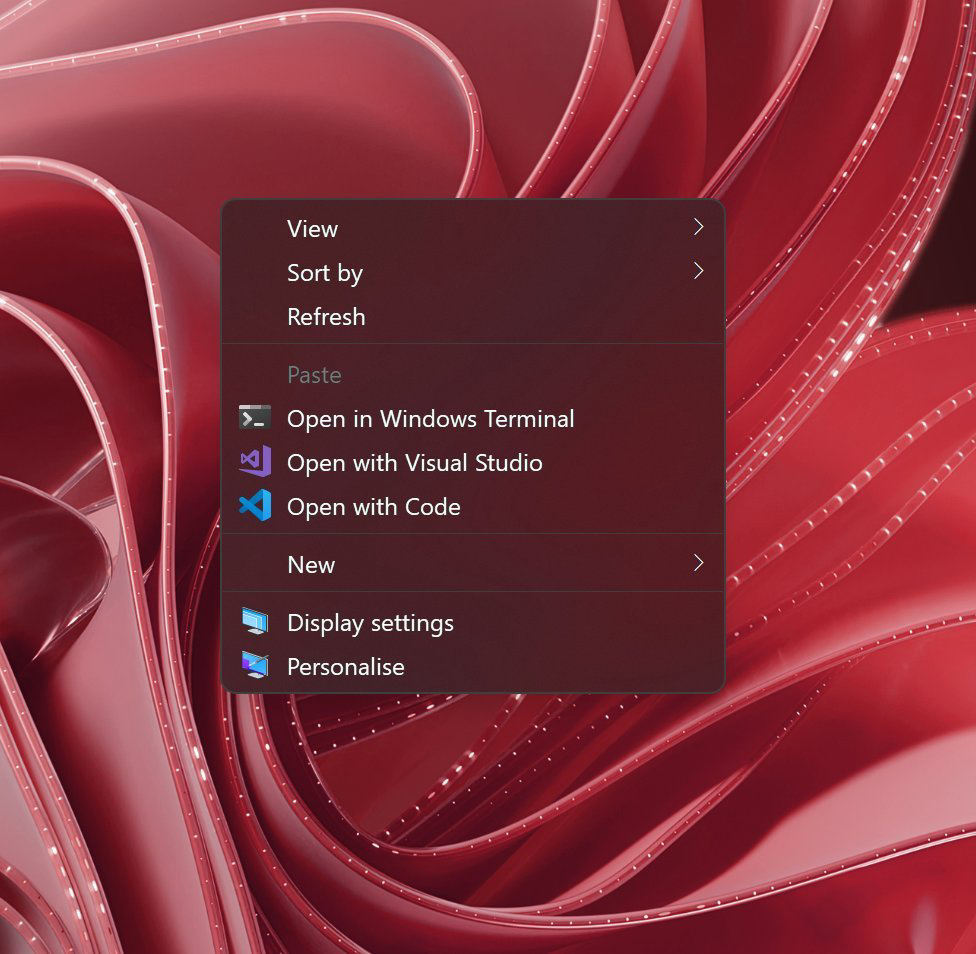
Task: Click the Visual Studio purple icon
Action: (x=253, y=462)
